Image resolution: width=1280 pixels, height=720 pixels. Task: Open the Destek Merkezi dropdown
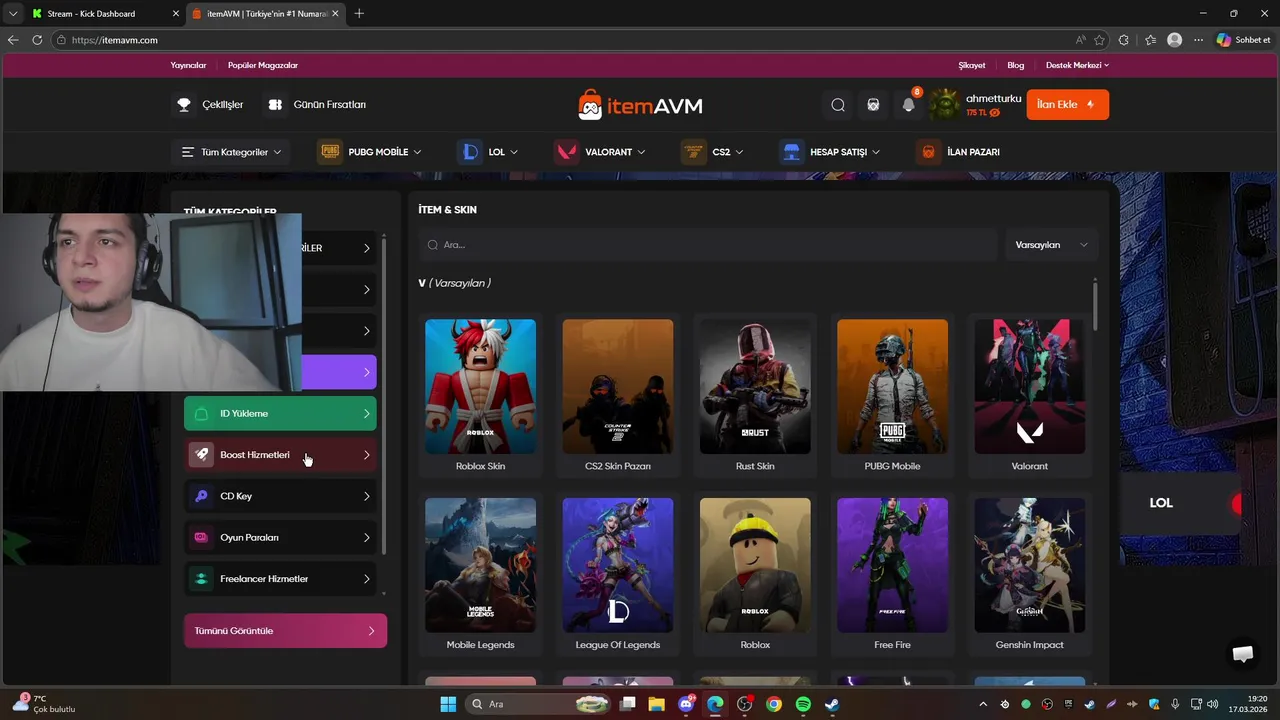click(1077, 65)
